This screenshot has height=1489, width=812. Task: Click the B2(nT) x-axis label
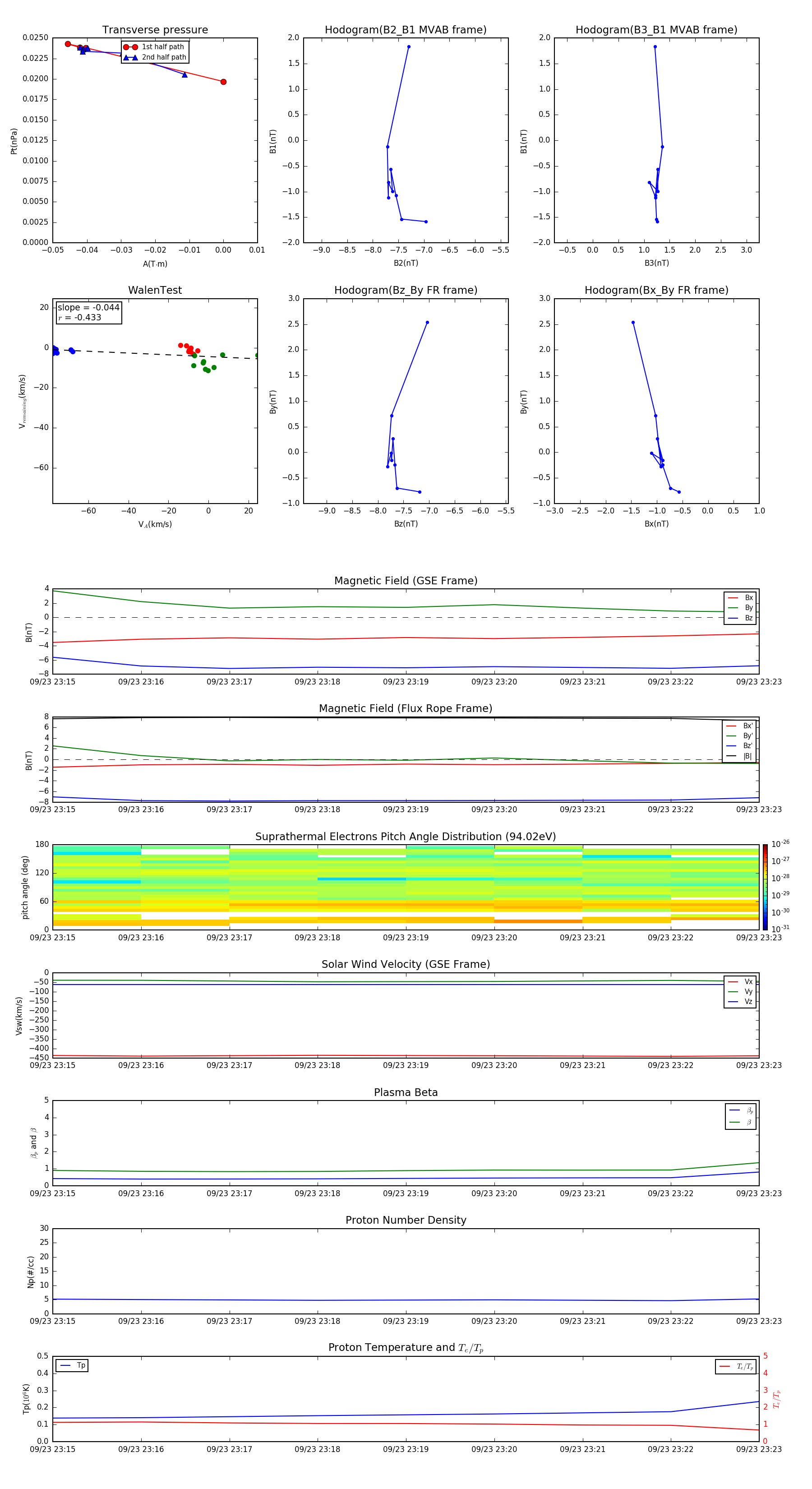[x=406, y=263]
